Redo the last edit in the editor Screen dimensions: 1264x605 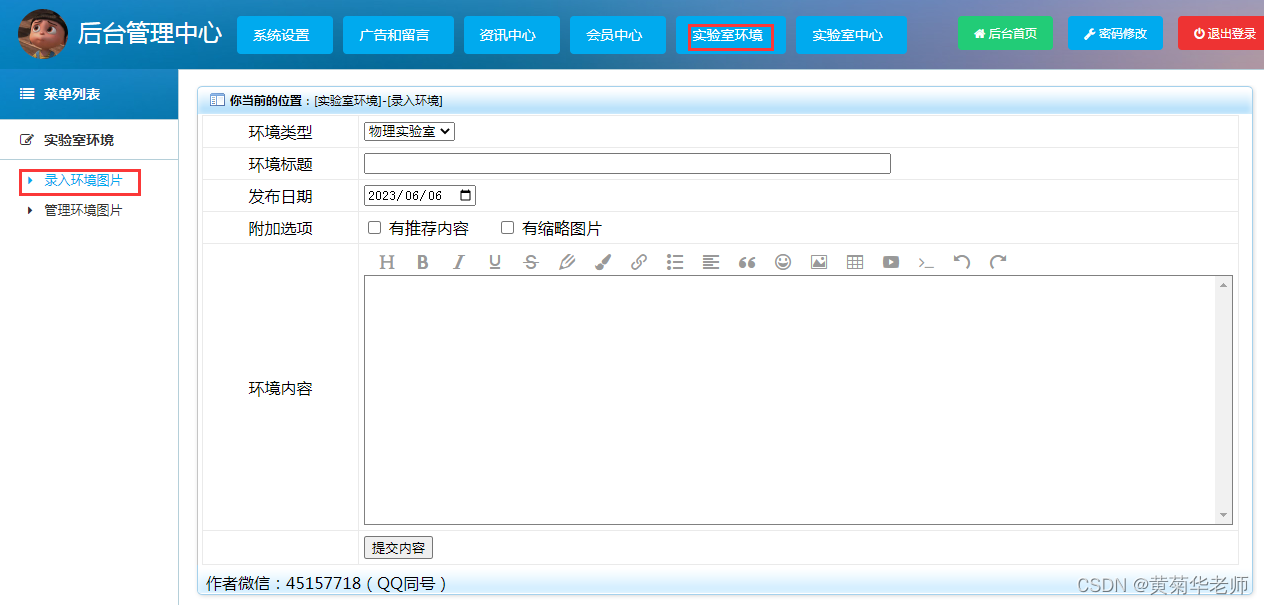tap(998, 262)
